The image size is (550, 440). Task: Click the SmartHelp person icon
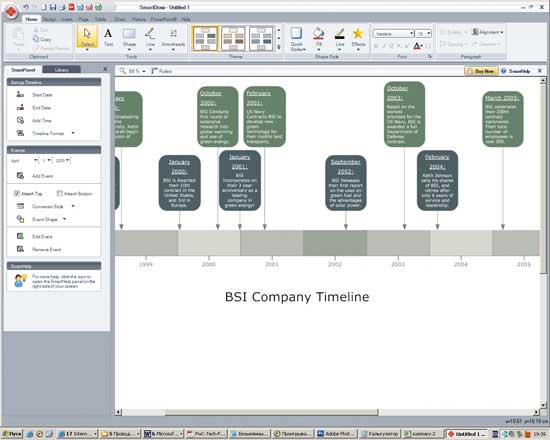pyautogui.click(x=20, y=281)
